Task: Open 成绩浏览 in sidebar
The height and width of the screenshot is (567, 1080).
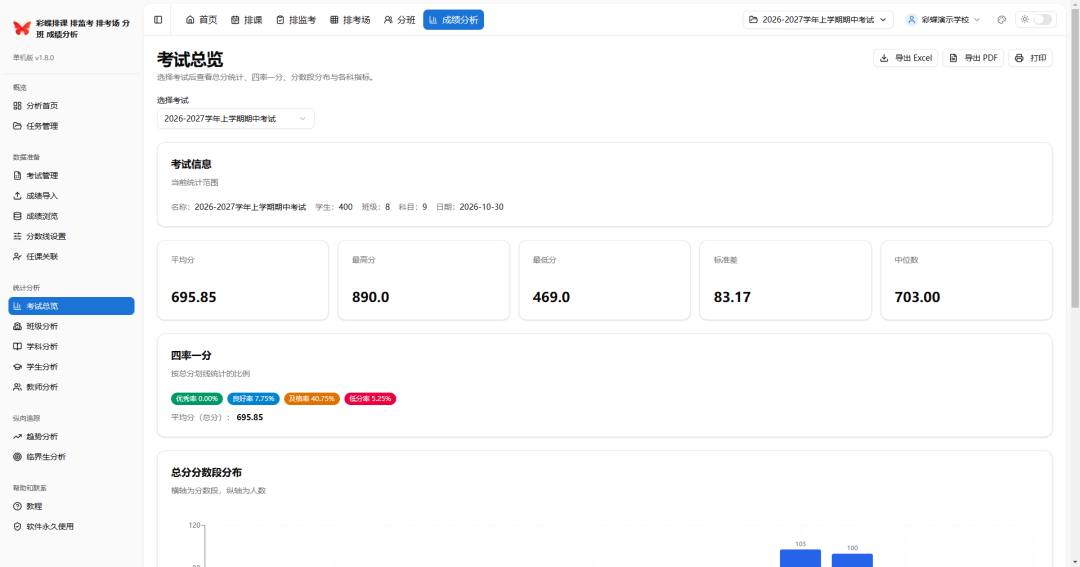Action: (71, 216)
